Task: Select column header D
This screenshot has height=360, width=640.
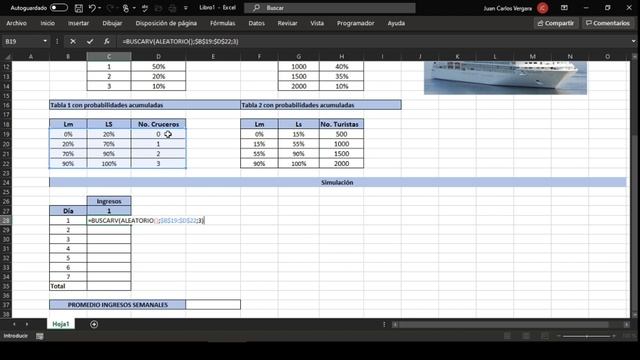Action: coord(158,56)
